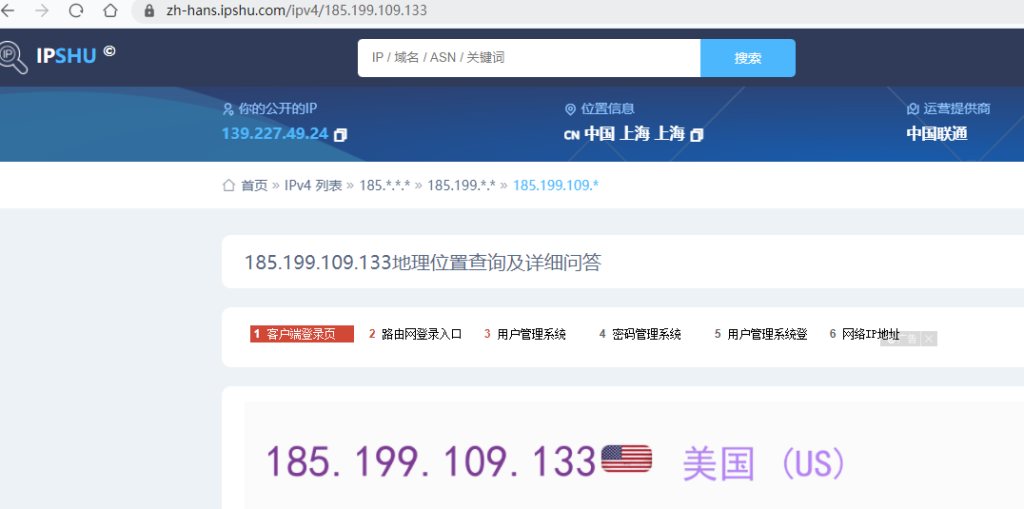Viewport: 1024px width, 509px height.
Task: Navigate to the 185.*.*.* breadcrumb
Action: pos(384,185)
